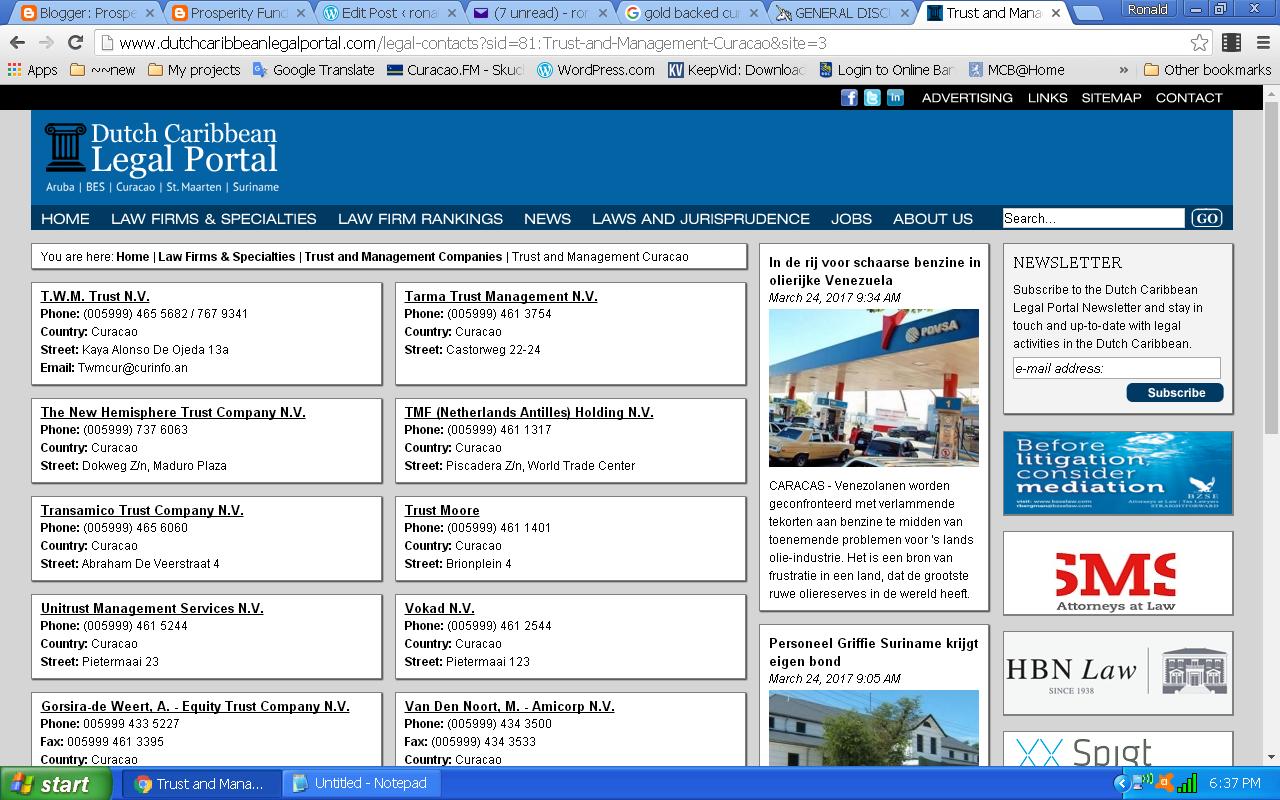Bookmark this page with the star icon

click(1199, 43)
